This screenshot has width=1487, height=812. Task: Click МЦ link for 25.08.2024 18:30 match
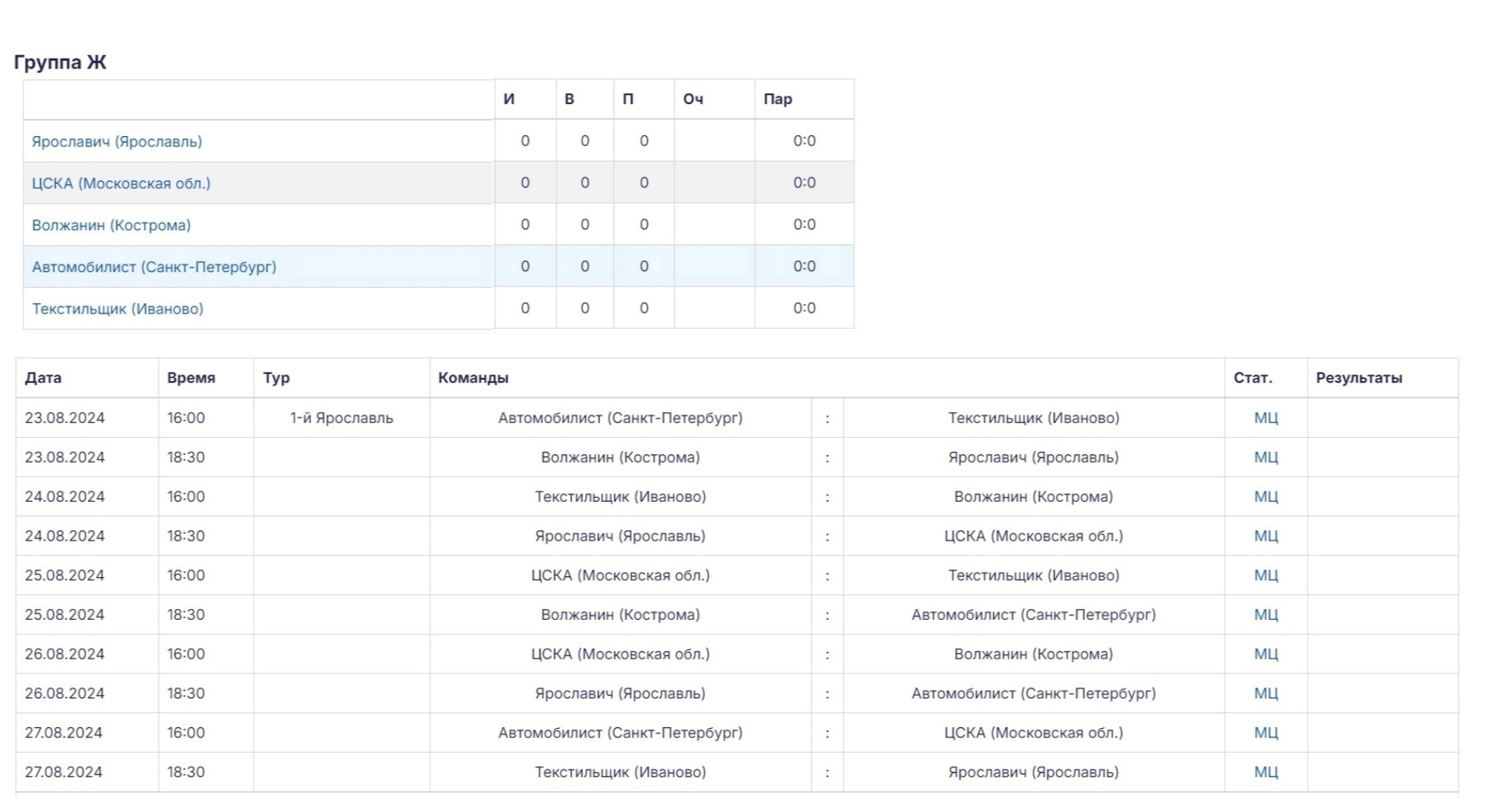click(x=1266, y=614)
